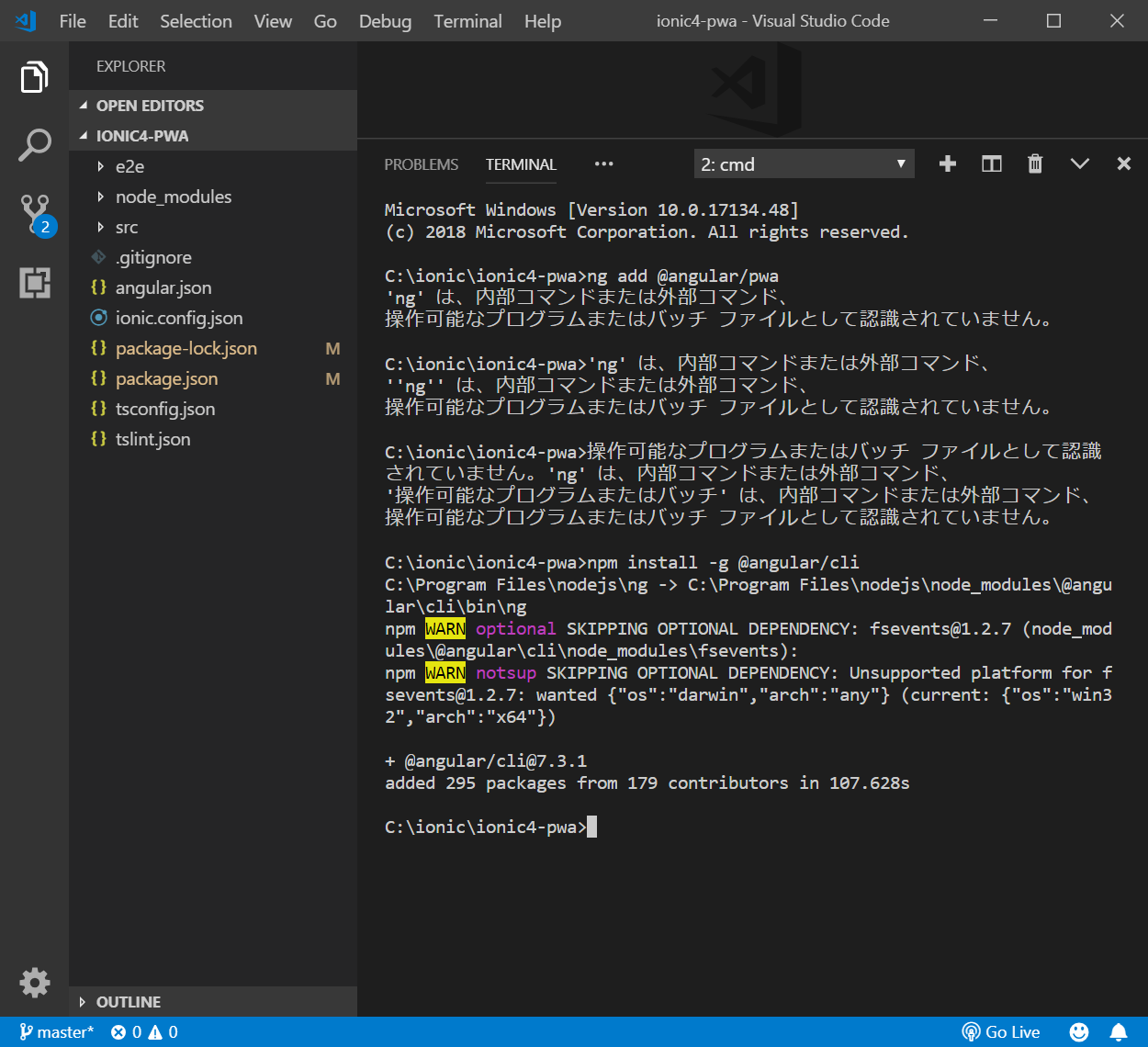This screenshot has width=1148, height=1047.
Task: Click the terminal prompt input line
Action: point(490,827)
